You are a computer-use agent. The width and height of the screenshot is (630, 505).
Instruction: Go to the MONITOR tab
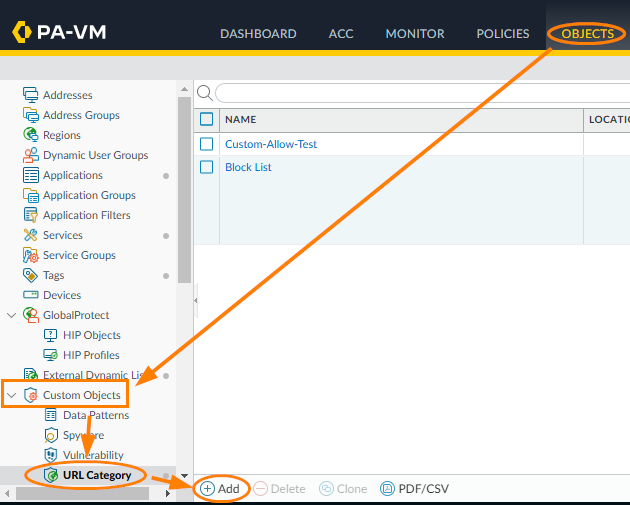[415, 34]
